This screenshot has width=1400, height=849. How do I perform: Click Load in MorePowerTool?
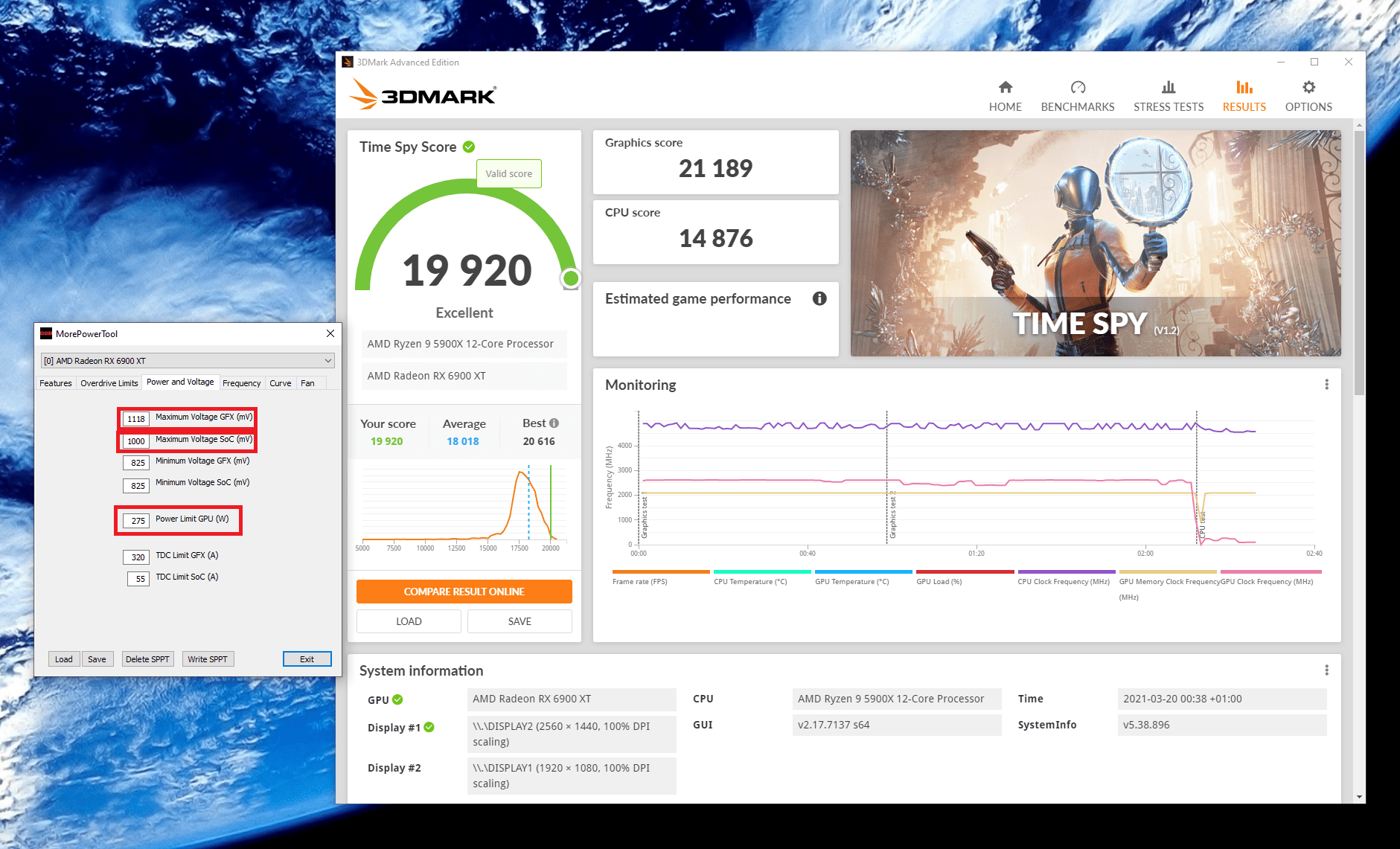click(64, 659)
